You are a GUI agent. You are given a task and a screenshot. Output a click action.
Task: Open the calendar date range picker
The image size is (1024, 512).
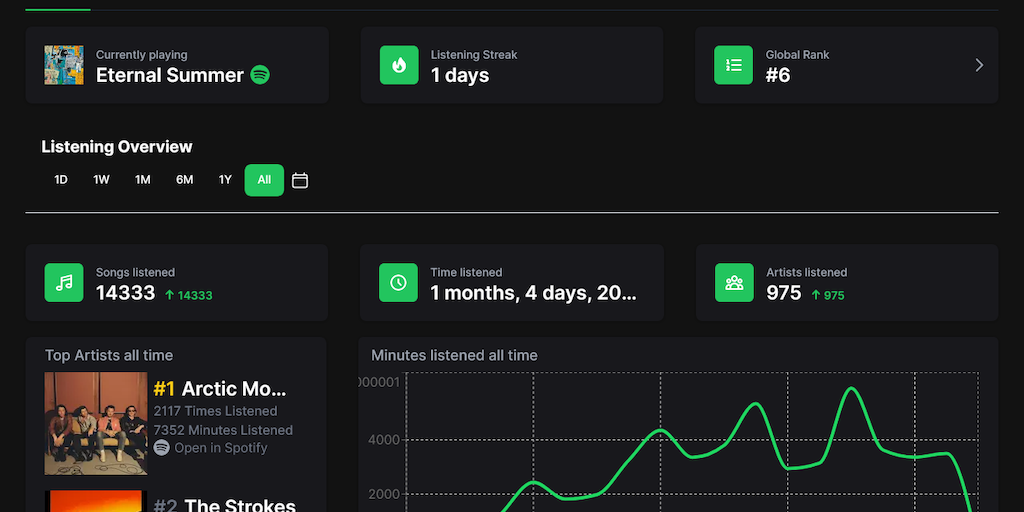300,180
